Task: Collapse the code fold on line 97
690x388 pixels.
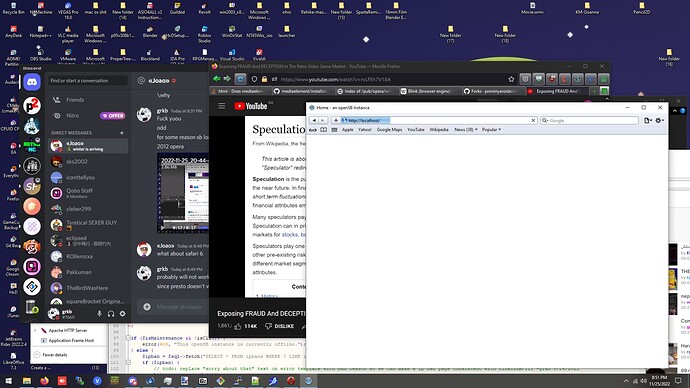Action: [x=128, y=338]
